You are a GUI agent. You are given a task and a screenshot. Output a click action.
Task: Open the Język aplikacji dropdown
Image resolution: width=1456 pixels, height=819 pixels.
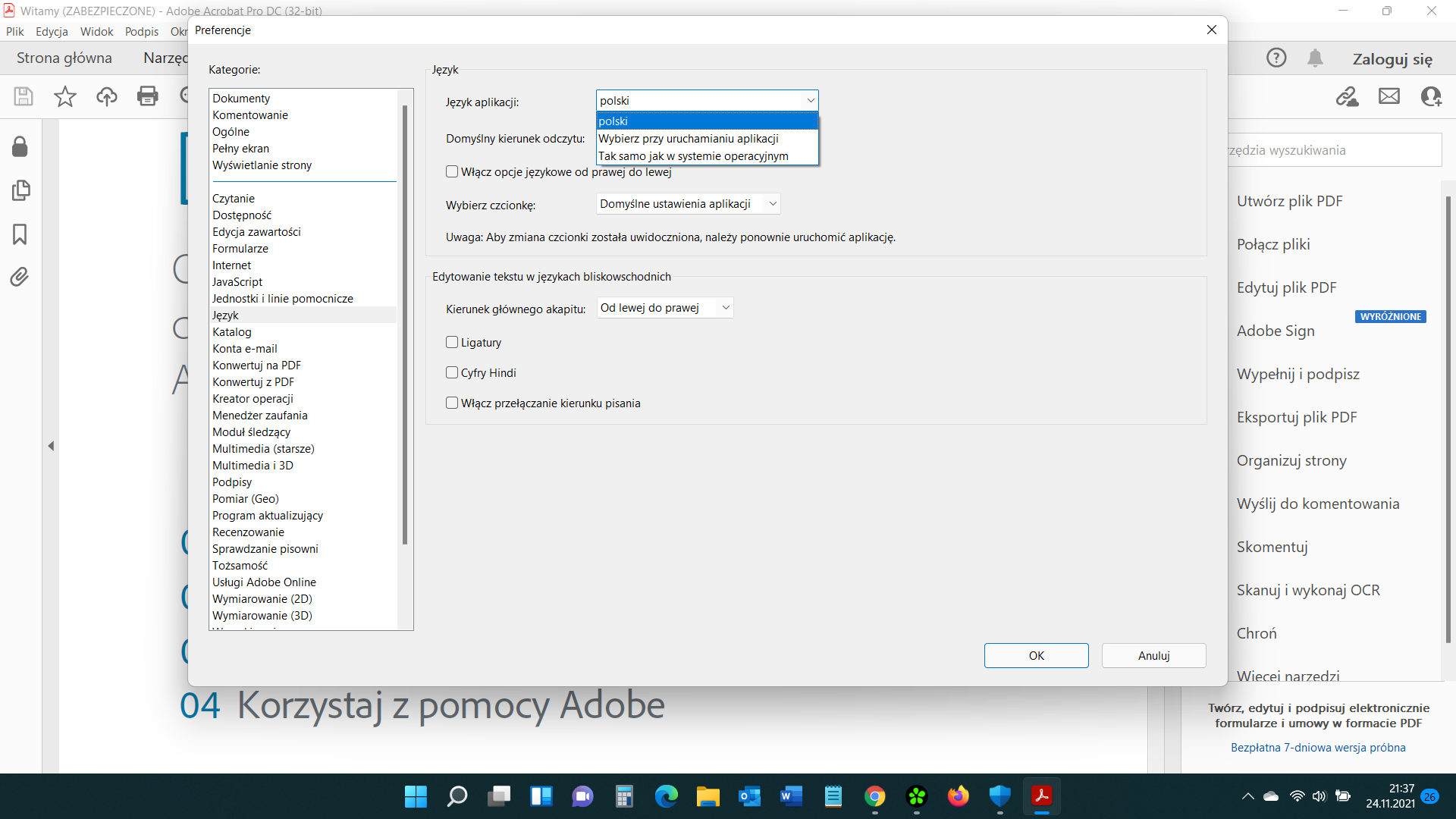[707, 100]
